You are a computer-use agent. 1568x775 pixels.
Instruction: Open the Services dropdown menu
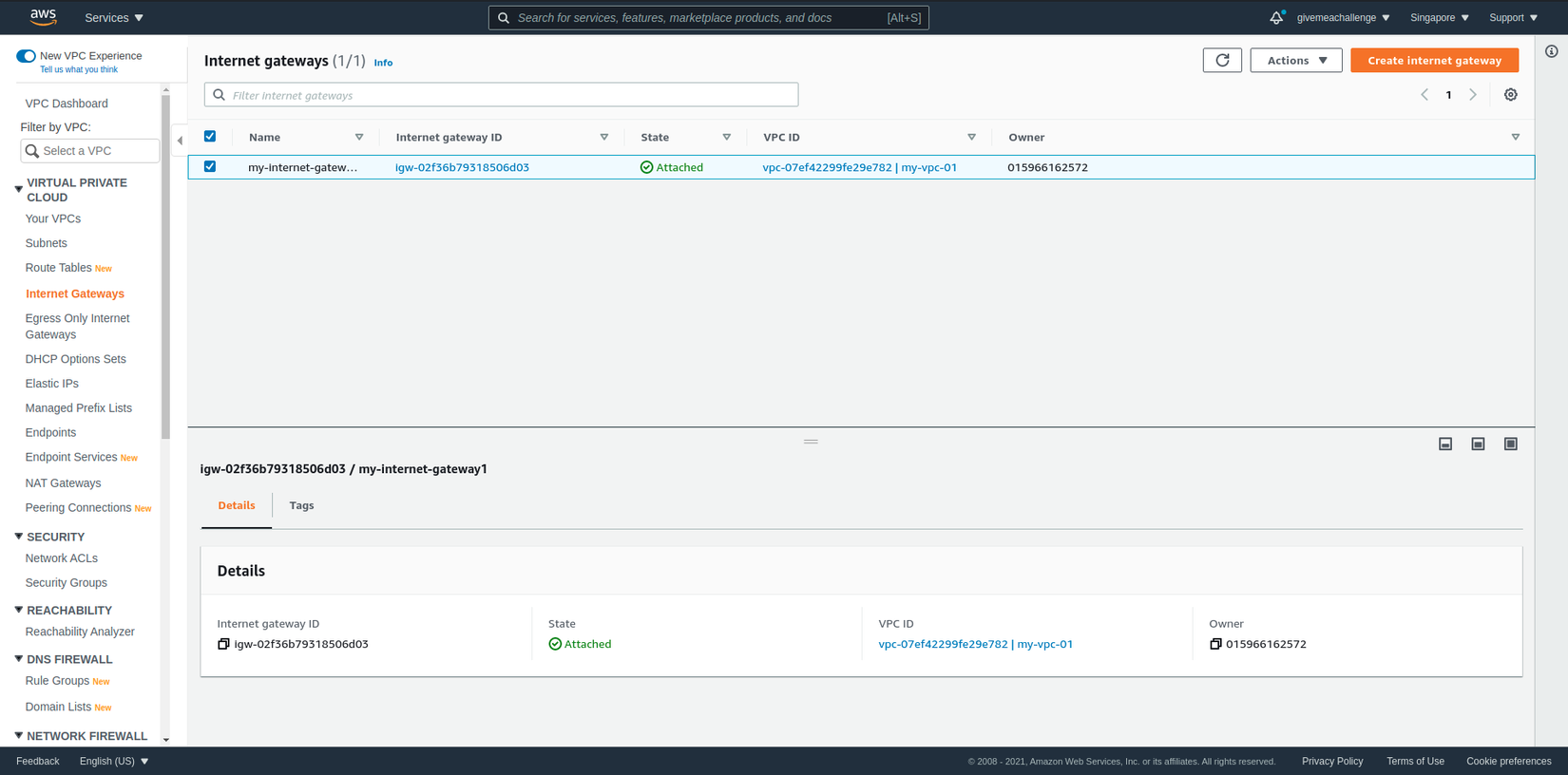click(114, 17)
